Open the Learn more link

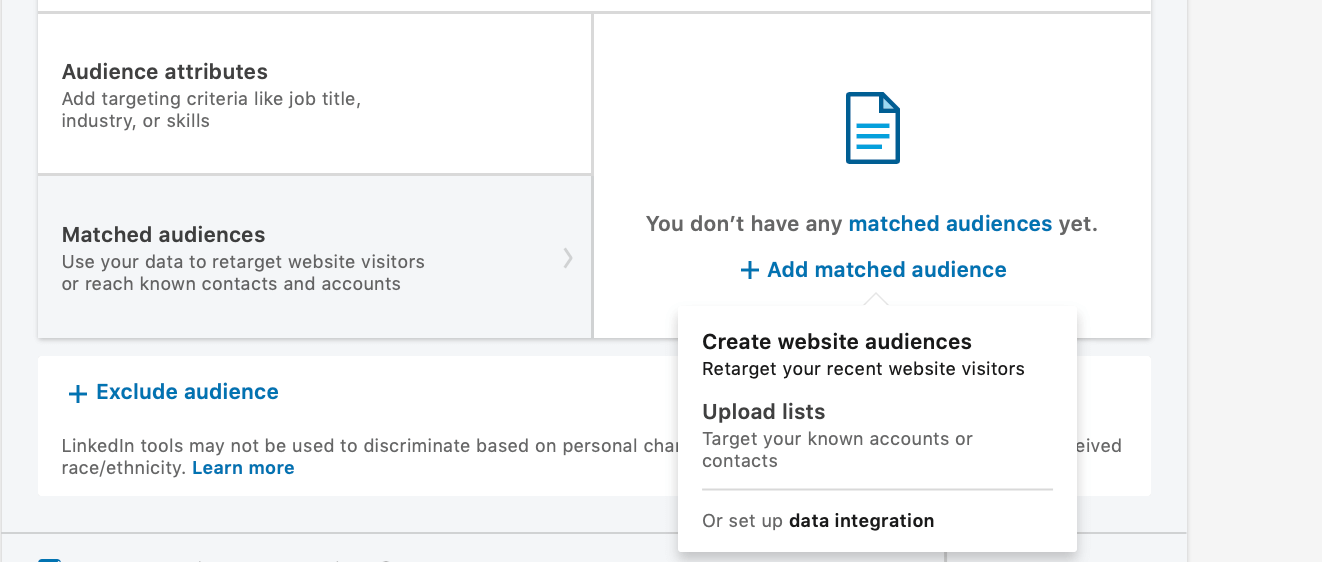click(x=243, y=468)
